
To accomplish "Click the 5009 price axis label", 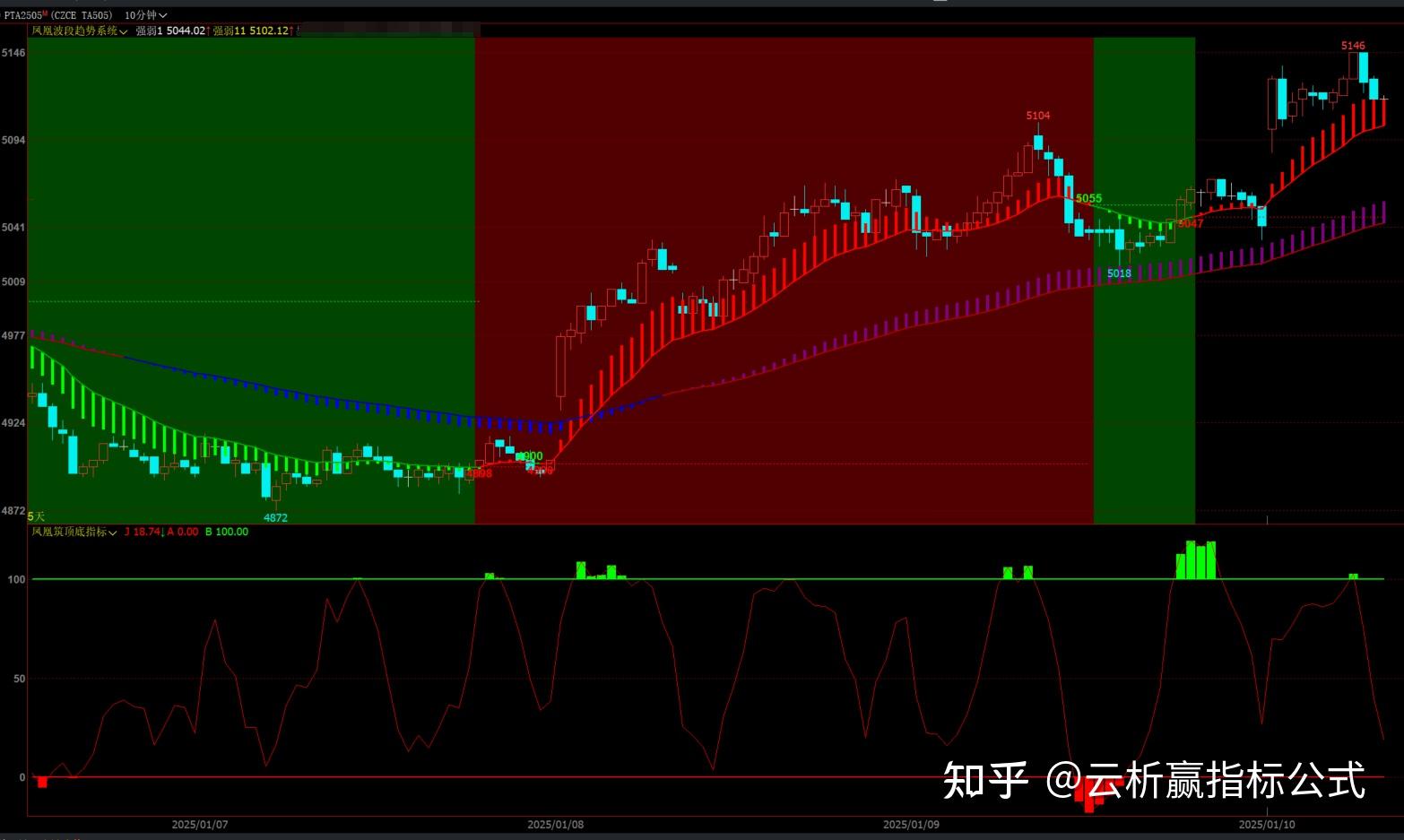I will 13,281.
